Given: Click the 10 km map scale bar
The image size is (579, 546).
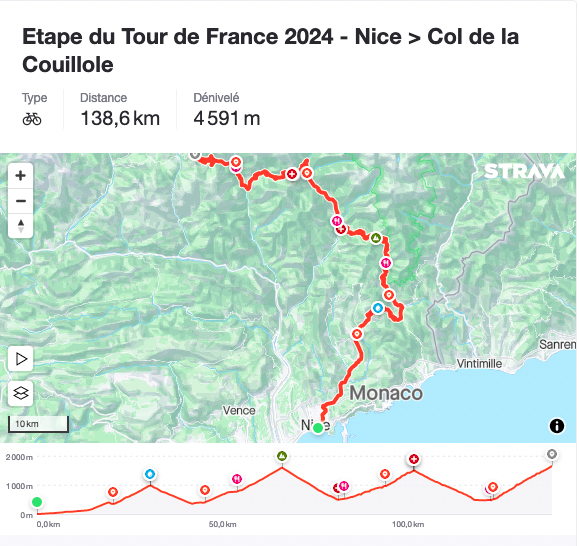Looking at the screenshot, I should [38, 424].
